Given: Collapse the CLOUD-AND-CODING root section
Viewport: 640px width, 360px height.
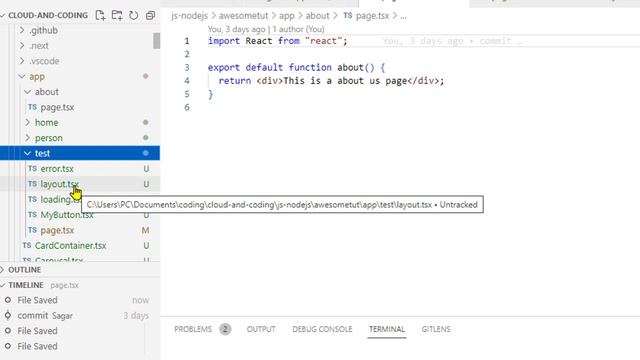Looking at the screenshot, I should (x=3, y=16).
